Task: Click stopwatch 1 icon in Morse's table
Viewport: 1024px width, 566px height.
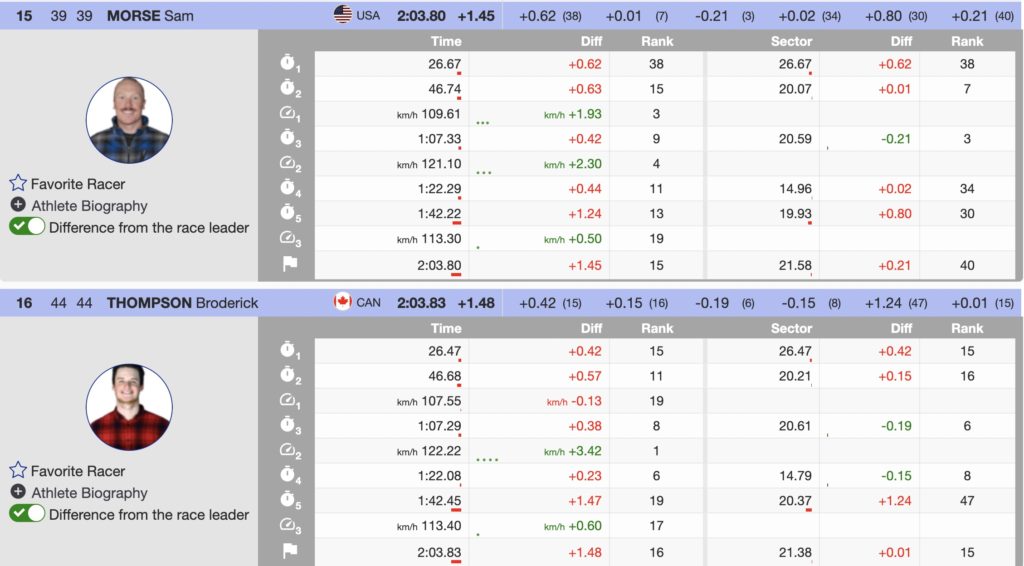Action: pyautogui.click(x=290, y=64)
